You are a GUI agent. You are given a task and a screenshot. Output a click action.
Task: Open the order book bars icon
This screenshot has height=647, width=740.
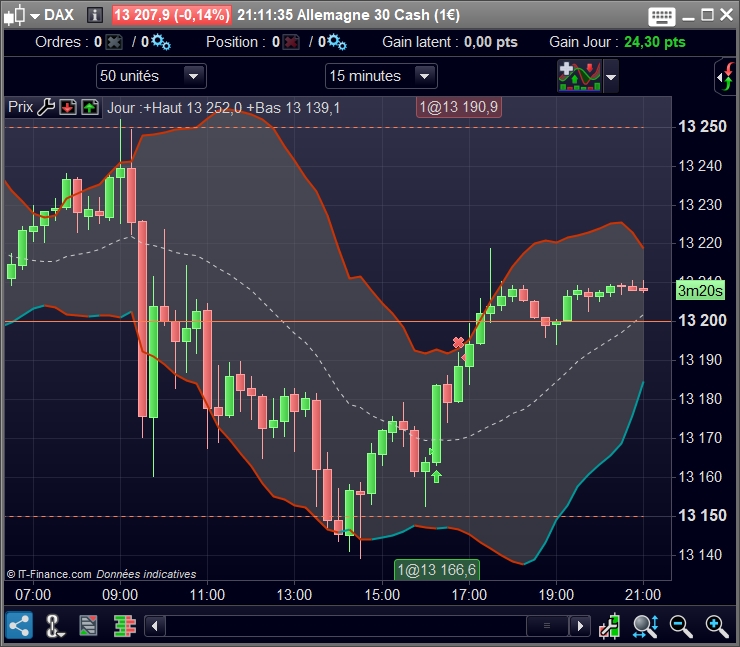click(x=125, y=627)
